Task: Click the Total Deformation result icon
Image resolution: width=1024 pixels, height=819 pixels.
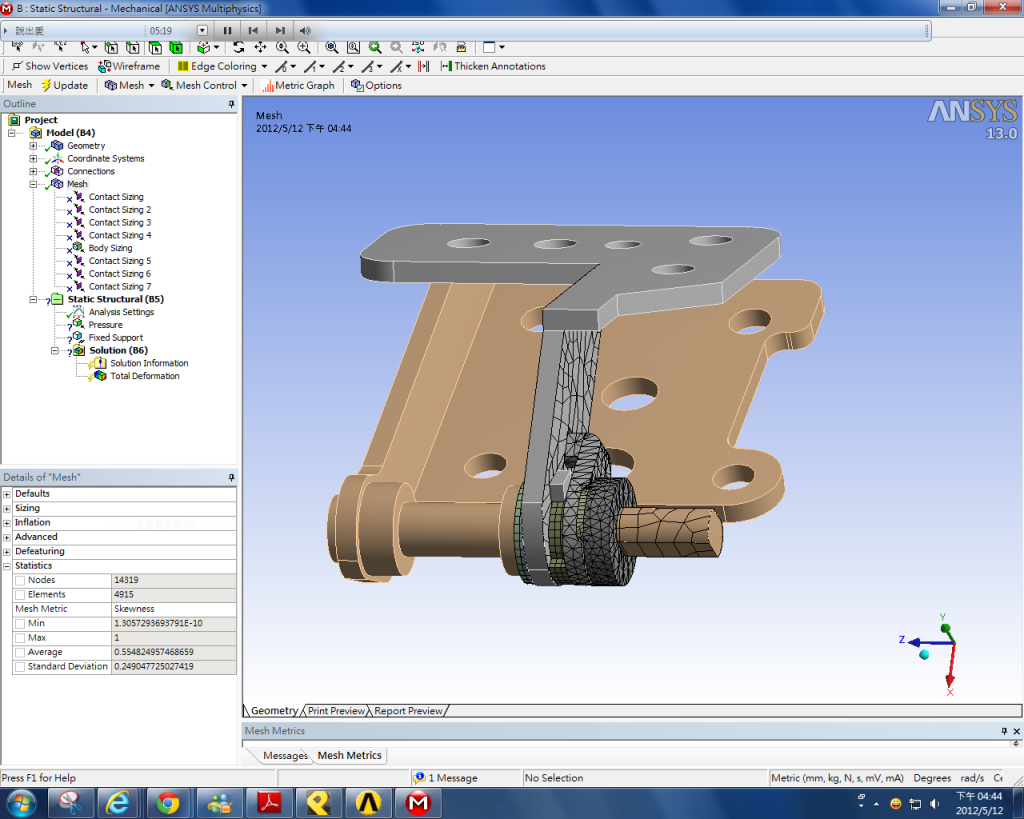Action: point(100,376)
